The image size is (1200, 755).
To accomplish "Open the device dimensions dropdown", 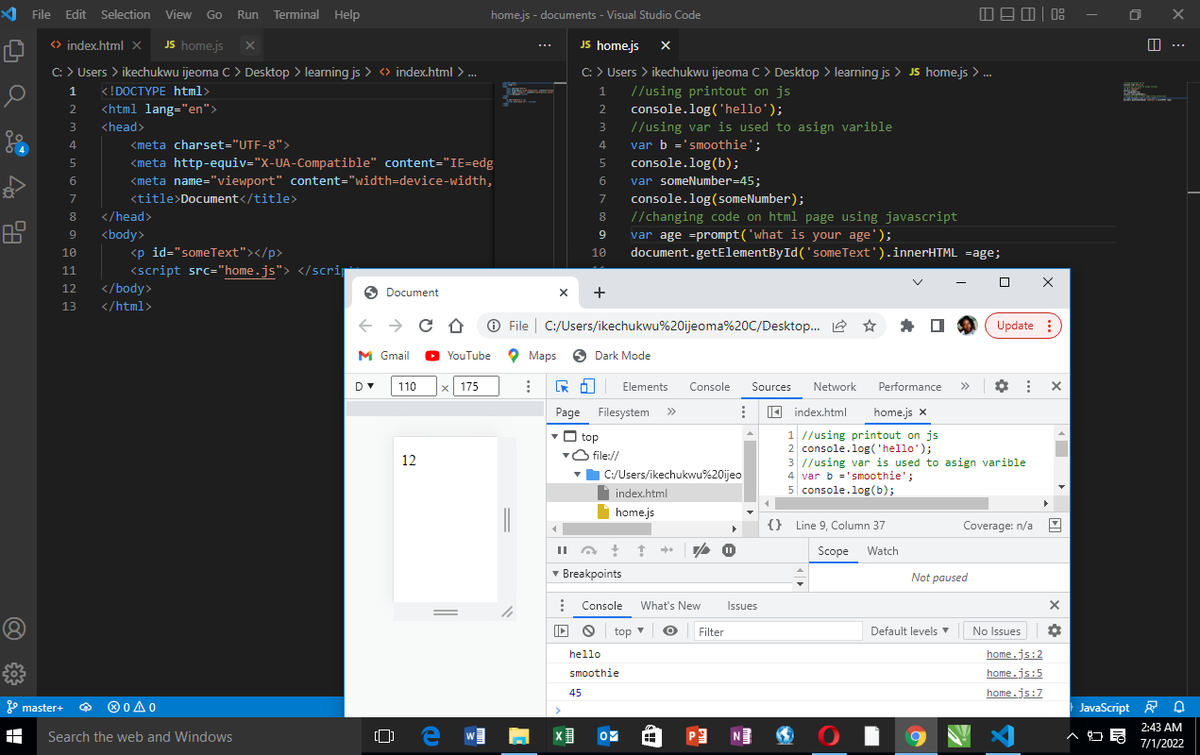I will [x=363, y=387].
